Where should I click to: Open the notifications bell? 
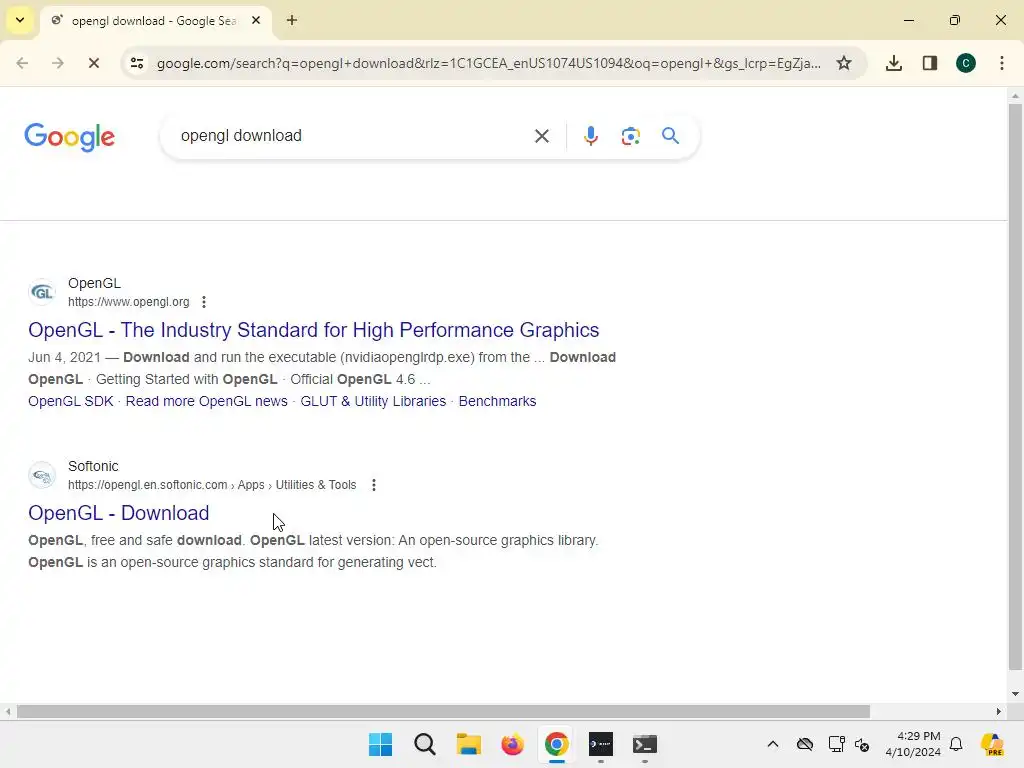coord(956,744)
